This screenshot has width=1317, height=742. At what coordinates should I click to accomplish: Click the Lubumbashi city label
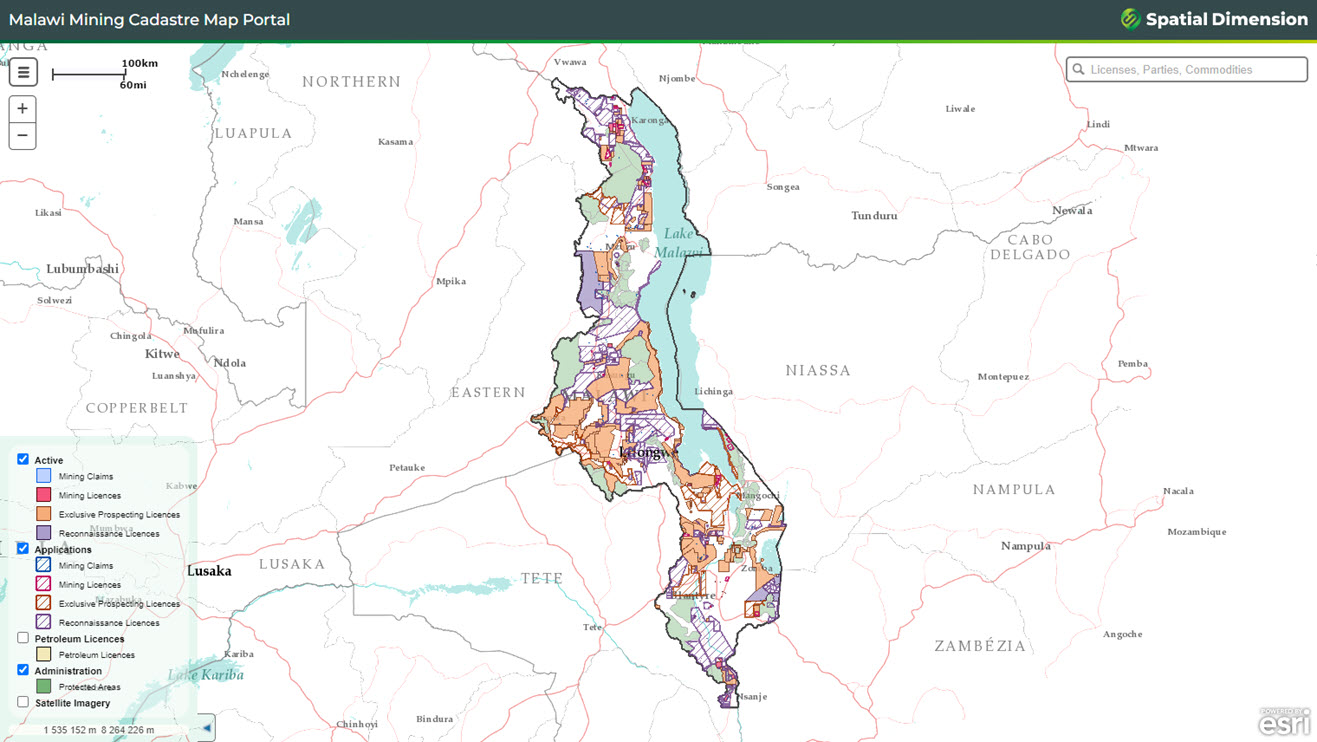83,269
